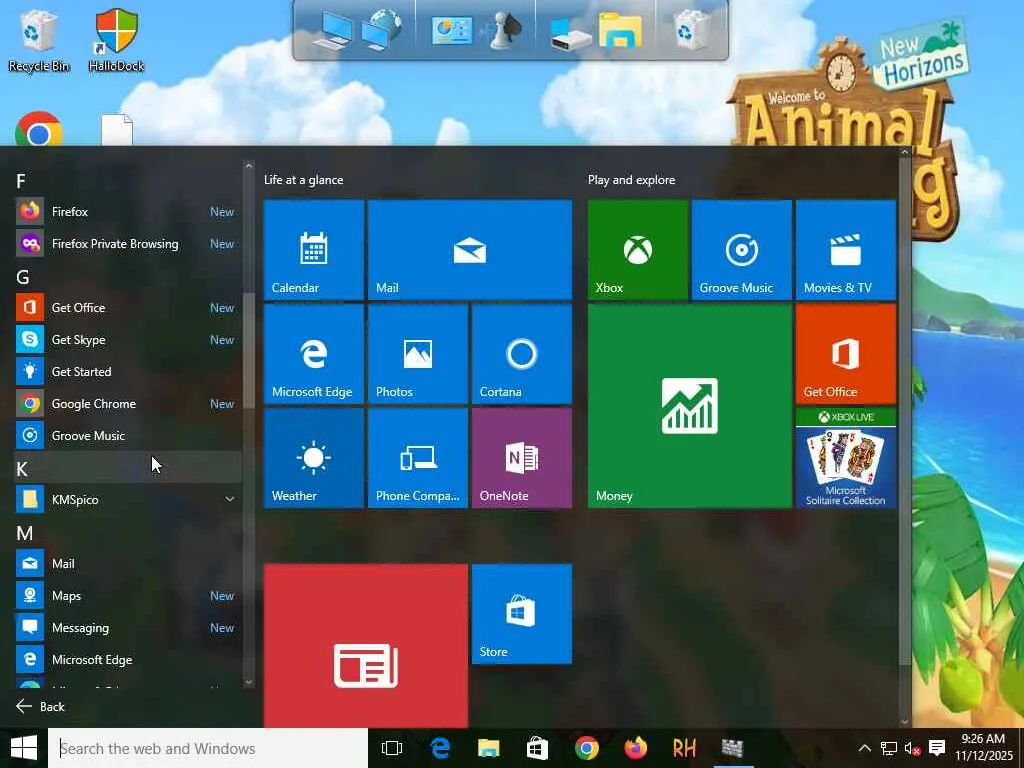
Task: Click the app list scrollbar down arrow
Action: 248,682
